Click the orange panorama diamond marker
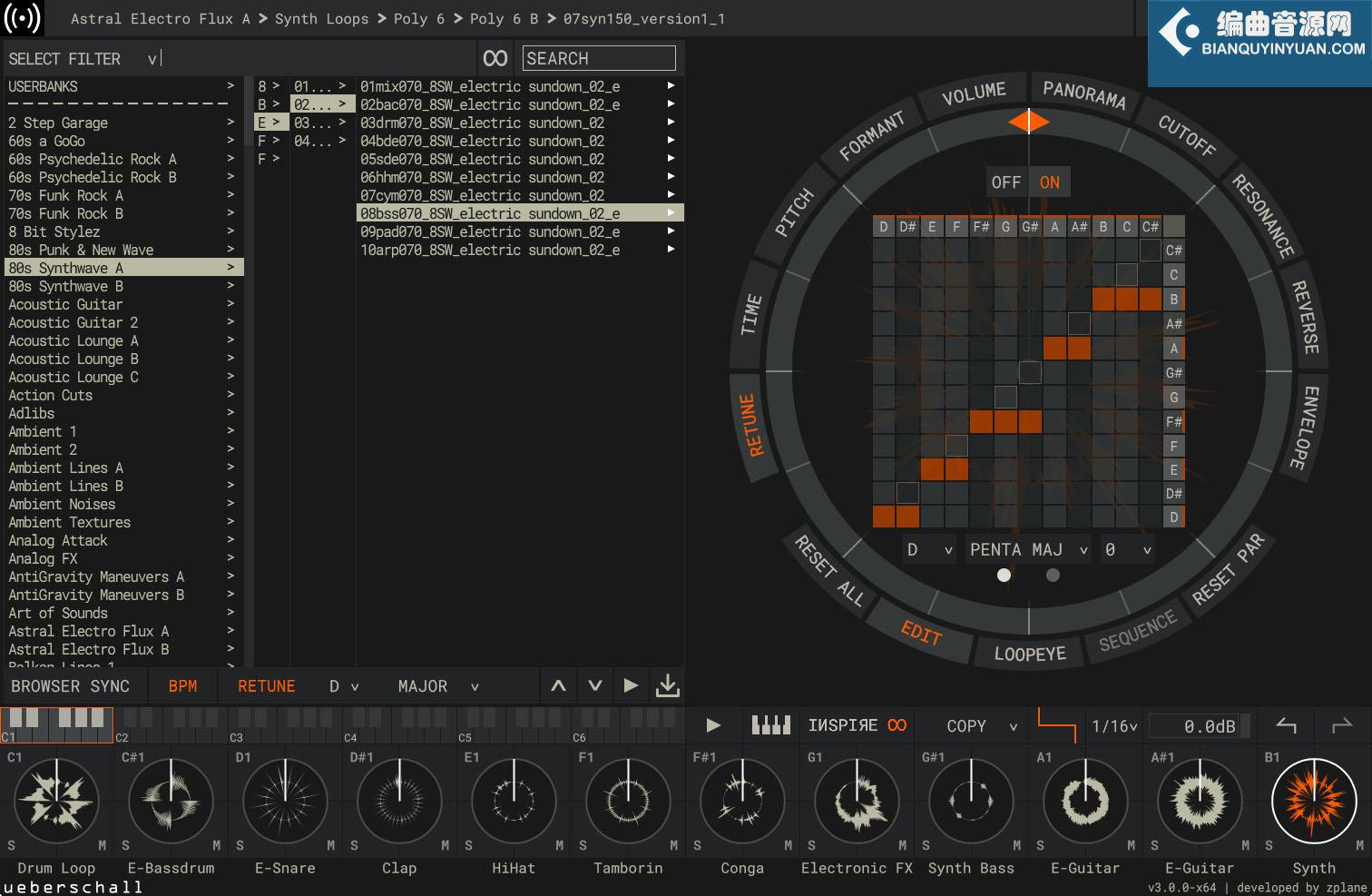Image resolution: width=1372 pixels, height=896 pixels. point(1029,122)
